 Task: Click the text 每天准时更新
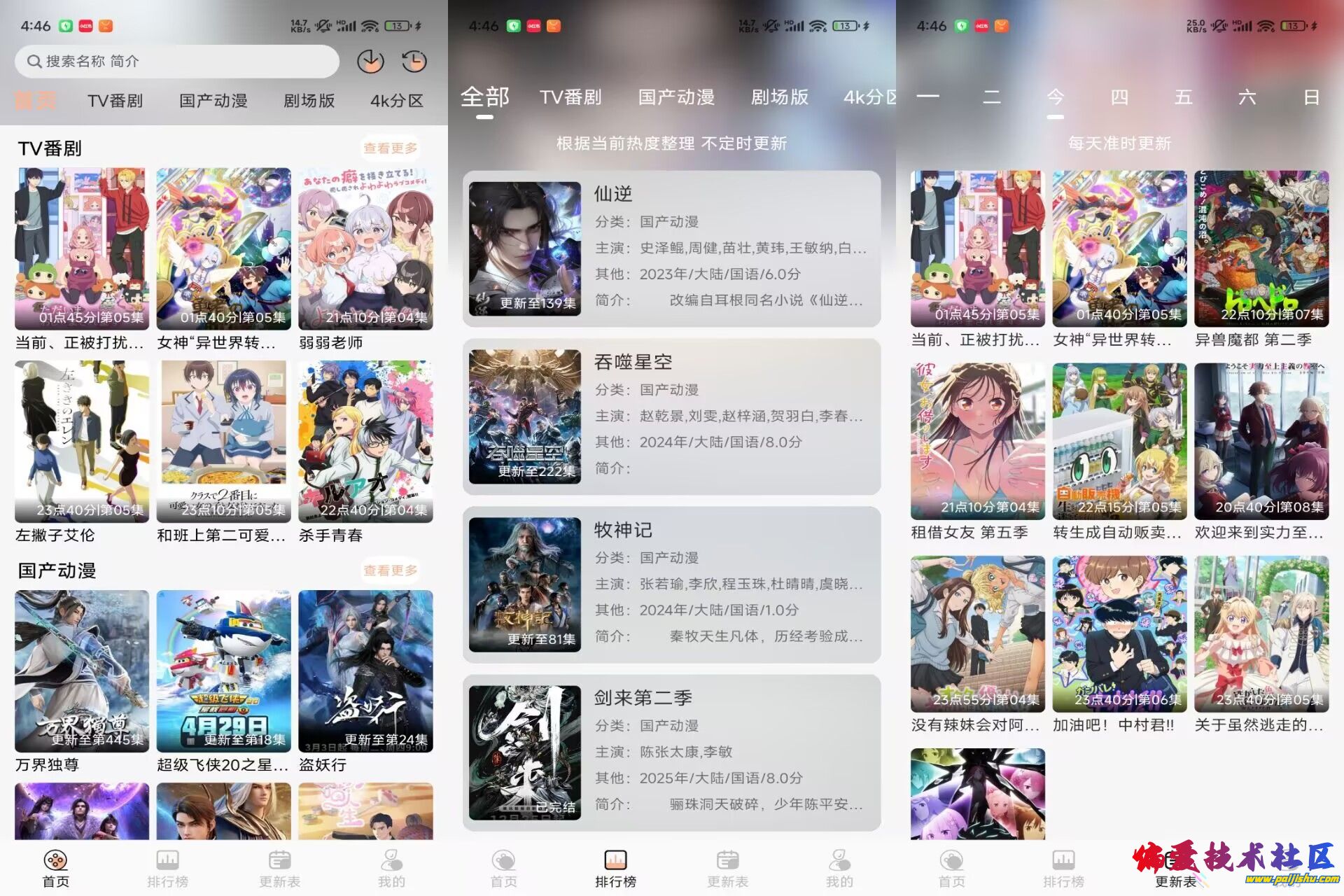coord(1119,143)
